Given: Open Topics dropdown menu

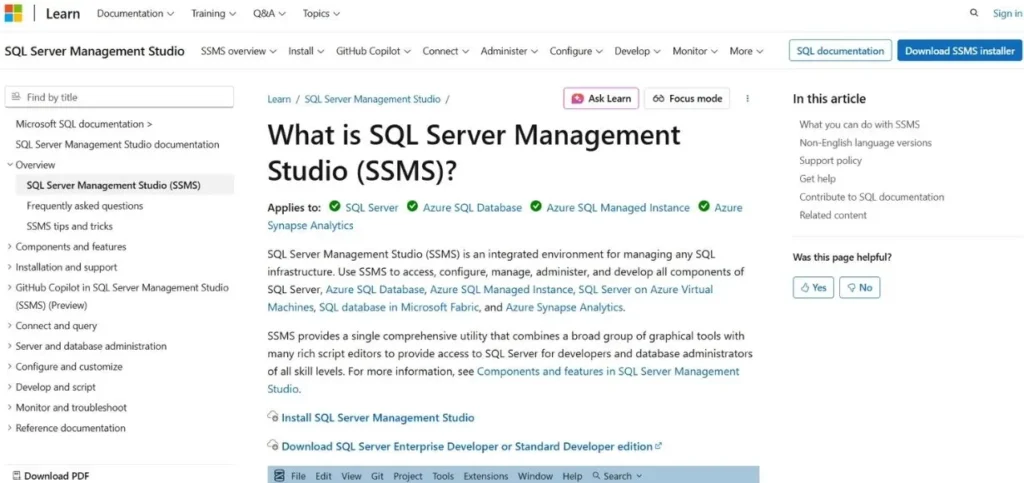Looking at the screenshot, I should (x=321, y=13).
